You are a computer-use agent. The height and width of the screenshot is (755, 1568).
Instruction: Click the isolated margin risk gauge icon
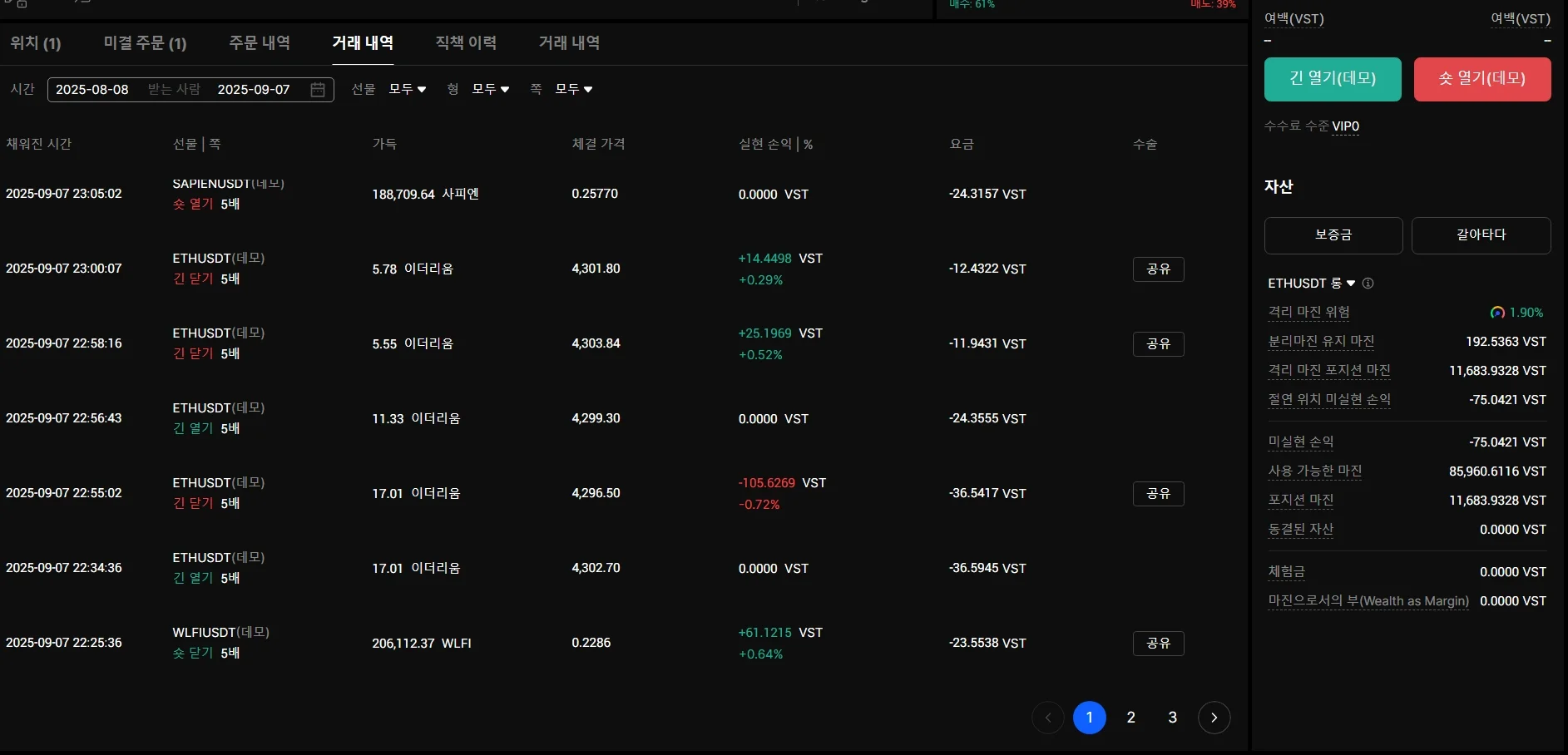click(1497, 313)
